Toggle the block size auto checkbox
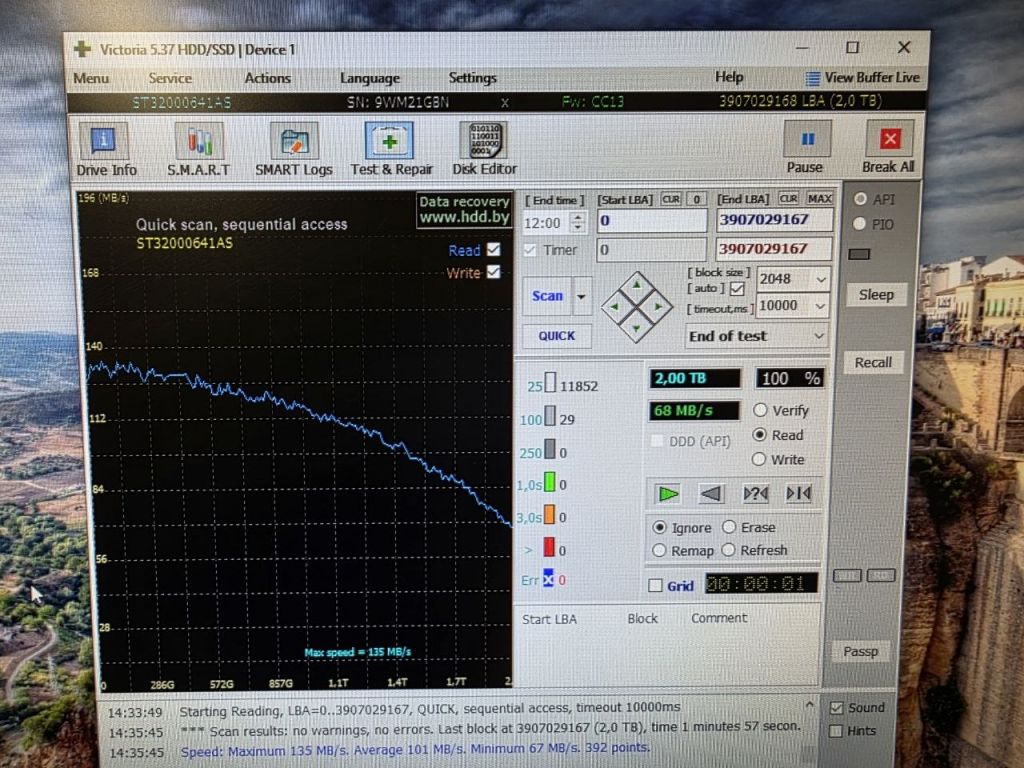The height and width of the screenshot is (768, 1024). click(737, 288)
